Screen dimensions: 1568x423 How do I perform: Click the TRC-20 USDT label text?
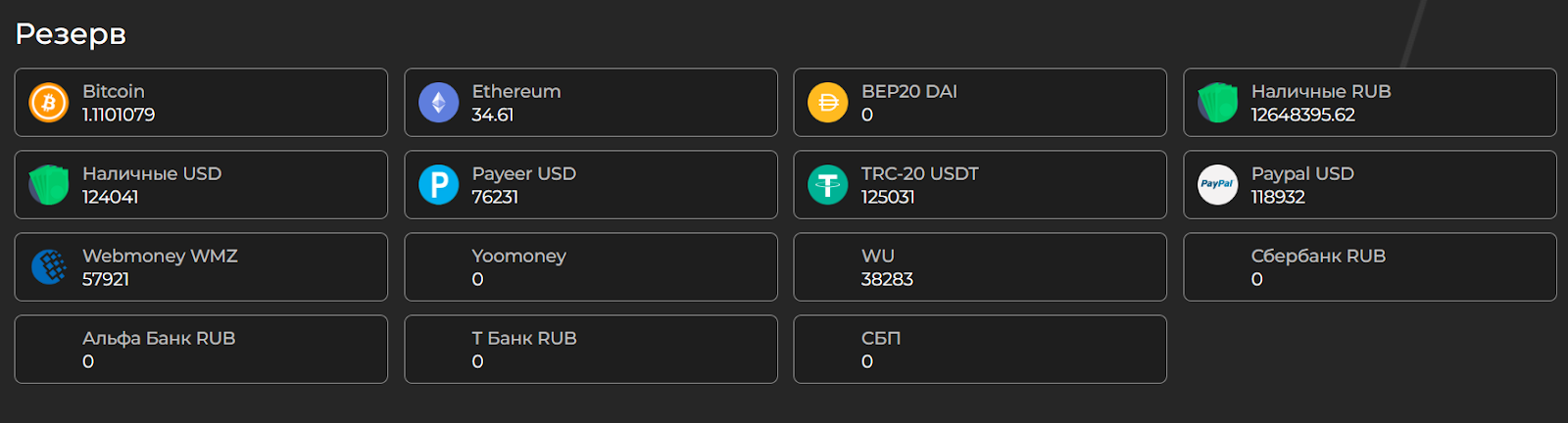(919, 173)
